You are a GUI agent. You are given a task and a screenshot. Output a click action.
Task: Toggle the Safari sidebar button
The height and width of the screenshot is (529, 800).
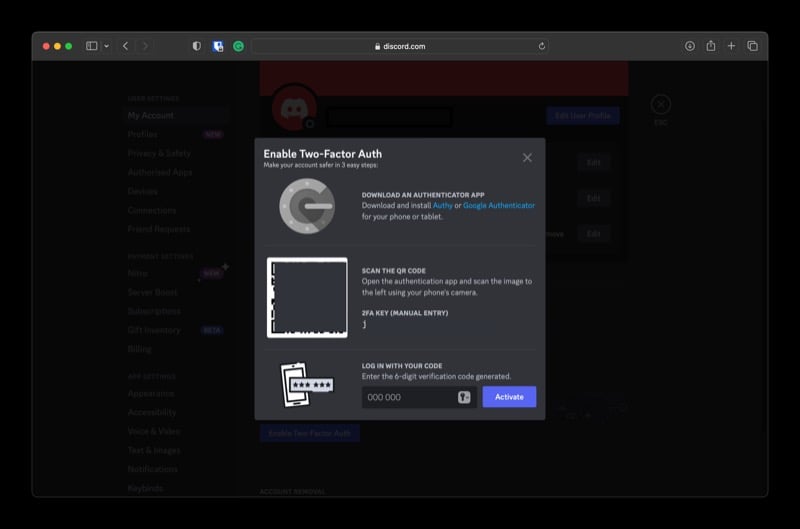click(x=91, y=46)
